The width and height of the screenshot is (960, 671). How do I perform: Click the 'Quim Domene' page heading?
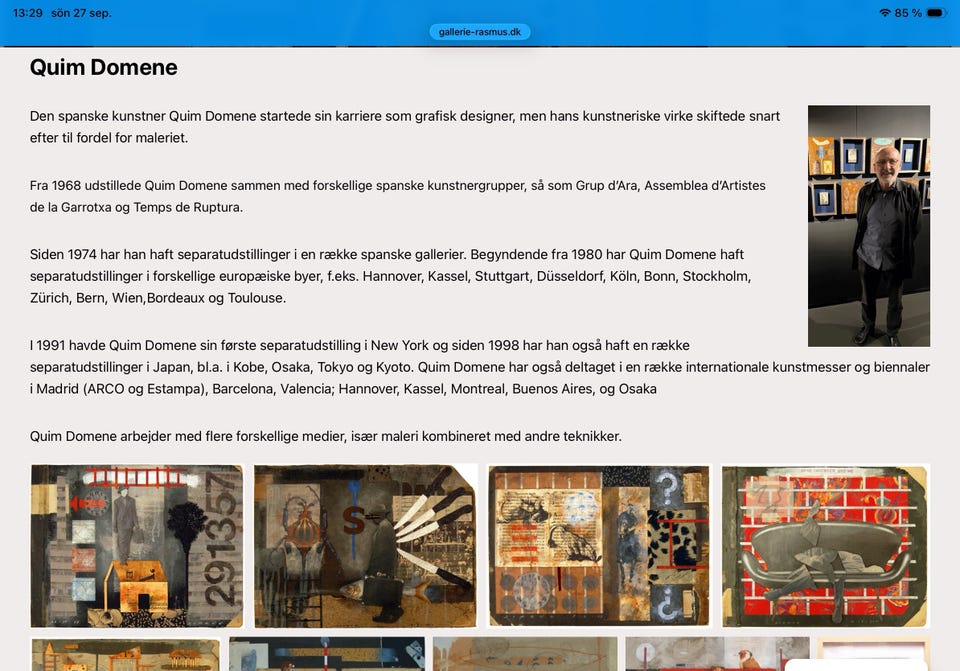pyautogui.click(x=103, y=67)
